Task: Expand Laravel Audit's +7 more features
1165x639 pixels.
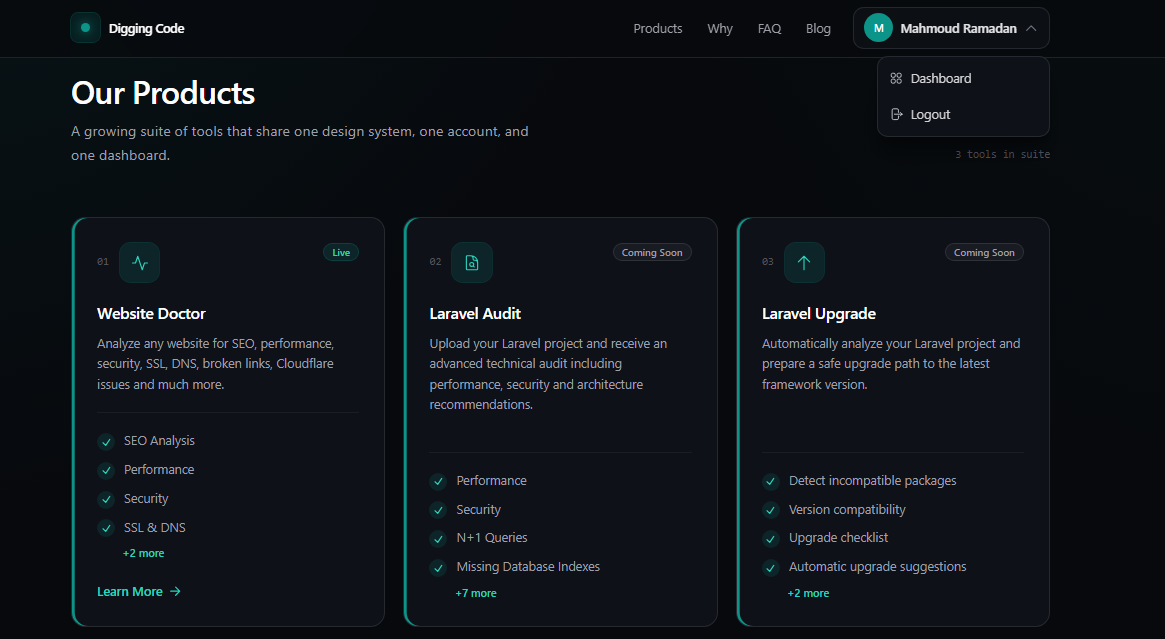Action: (476, 594)
